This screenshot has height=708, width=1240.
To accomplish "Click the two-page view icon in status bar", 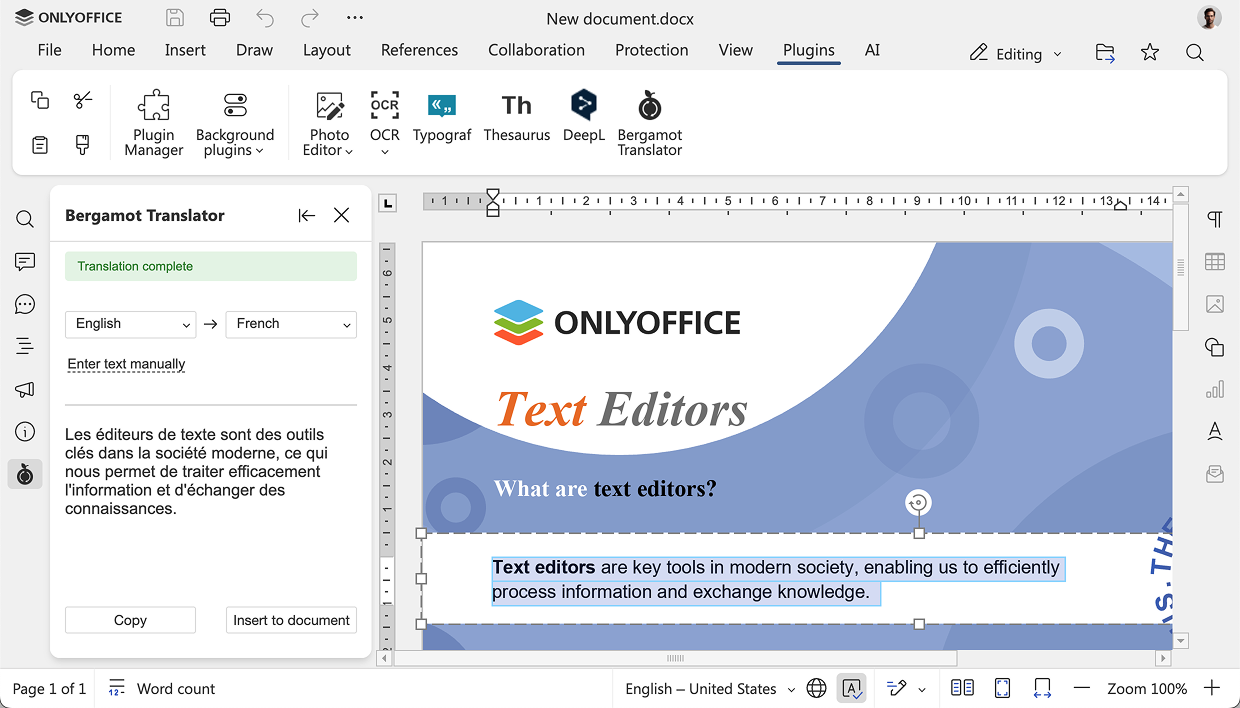I will click(962, 688).
